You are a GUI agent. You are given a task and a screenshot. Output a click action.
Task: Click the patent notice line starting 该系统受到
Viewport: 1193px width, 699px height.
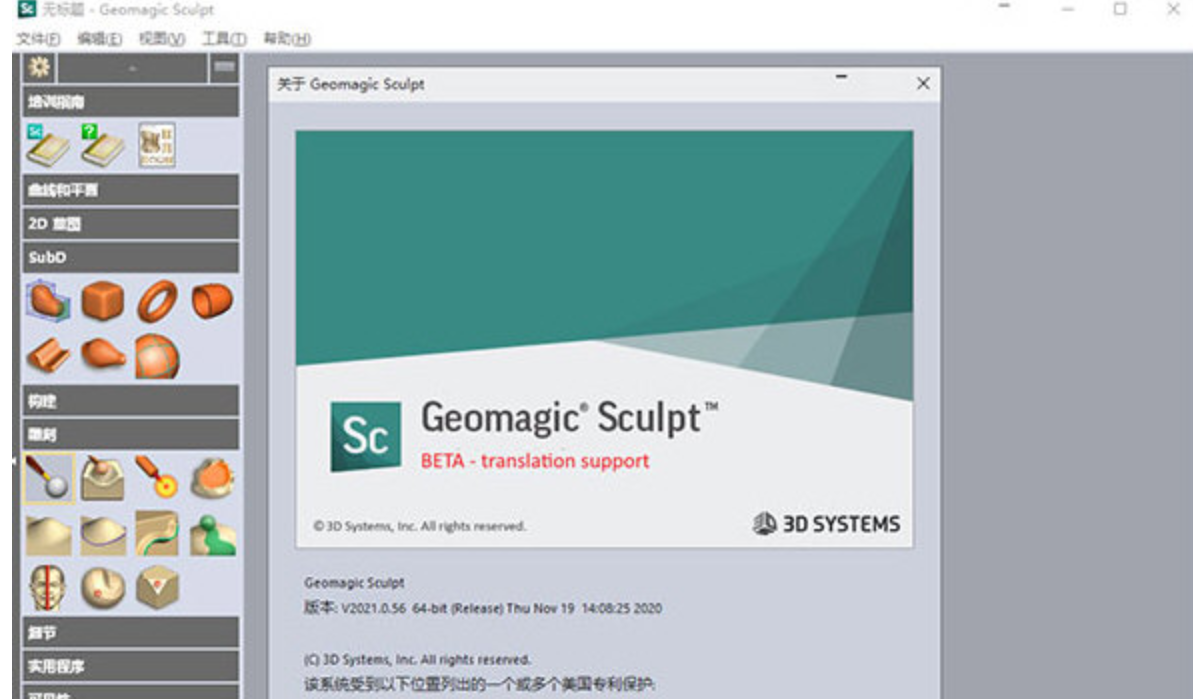click(x=479, y=684)
